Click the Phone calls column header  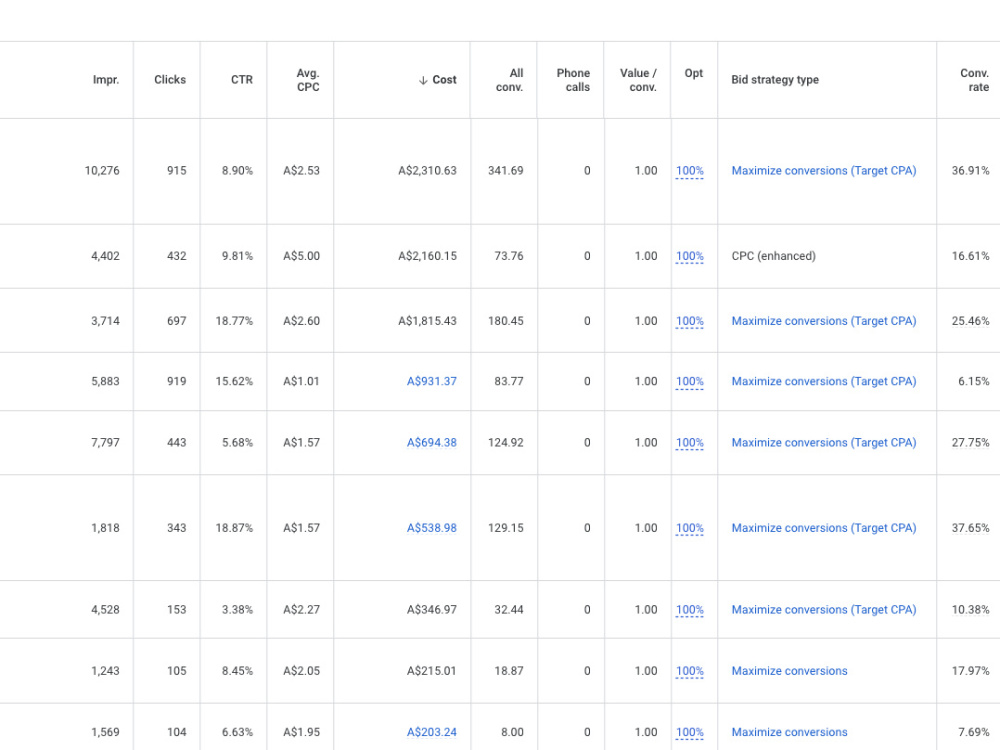[x=573, y=80]
